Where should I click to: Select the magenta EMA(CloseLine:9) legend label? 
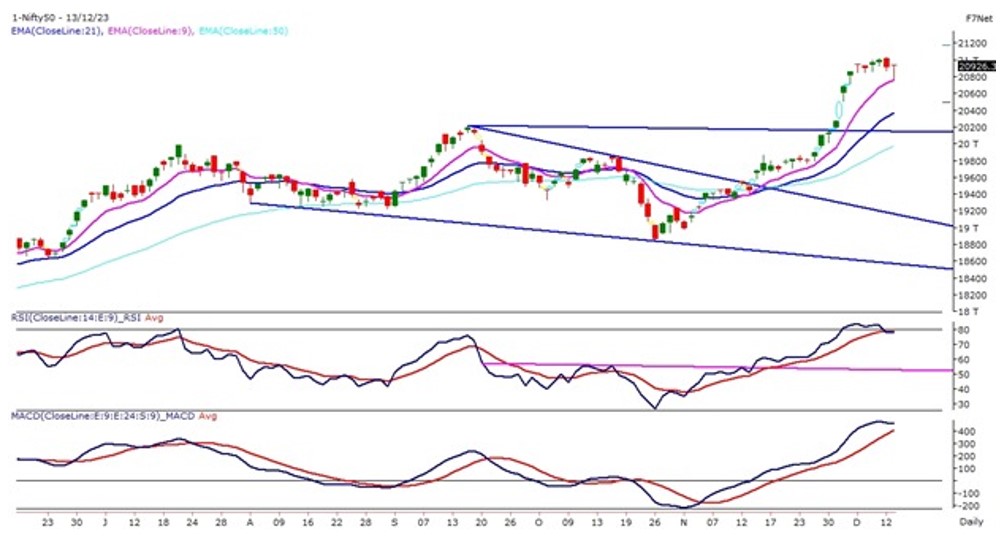150,31
